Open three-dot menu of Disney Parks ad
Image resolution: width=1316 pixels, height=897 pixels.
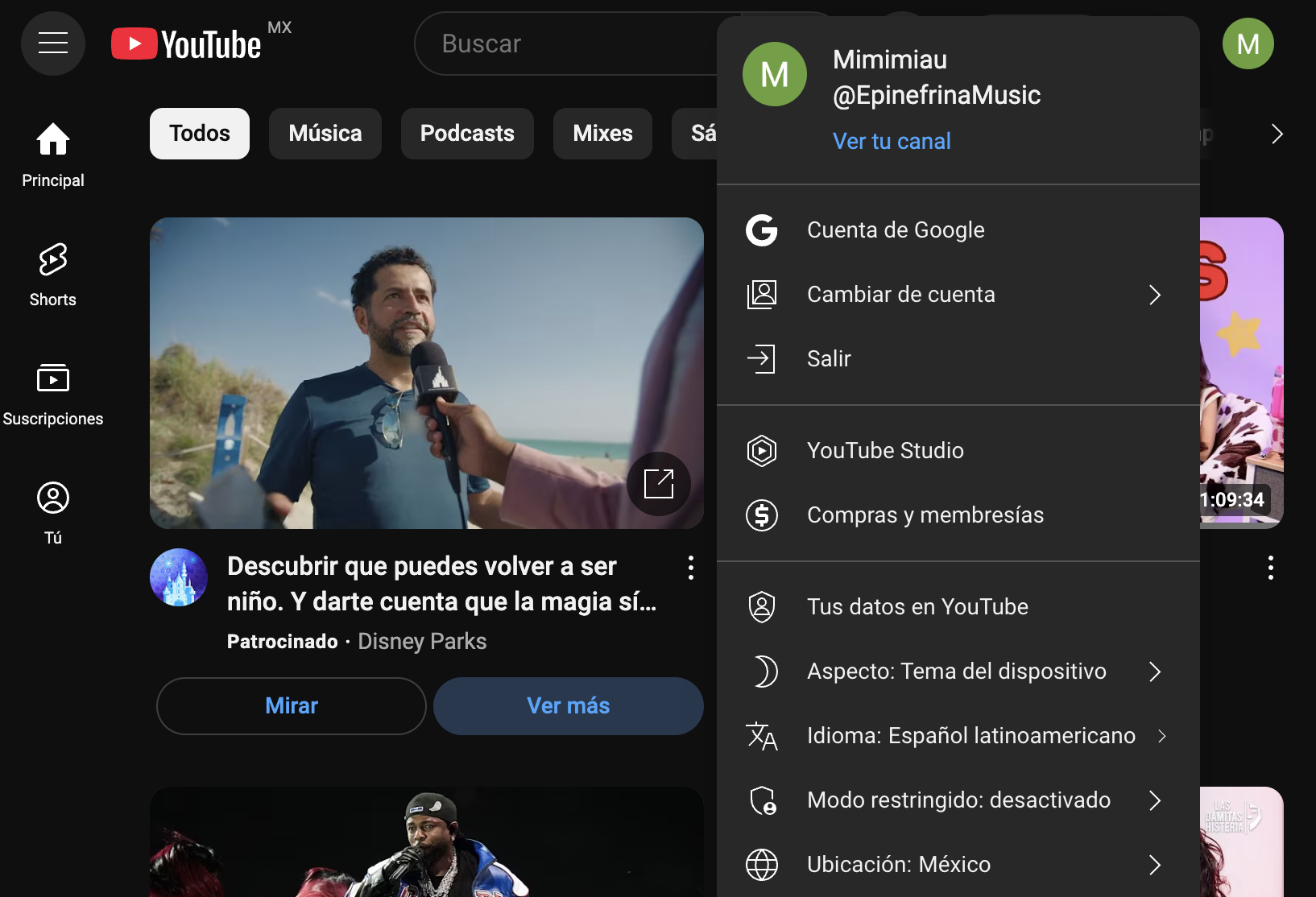[x=691, y=568]
